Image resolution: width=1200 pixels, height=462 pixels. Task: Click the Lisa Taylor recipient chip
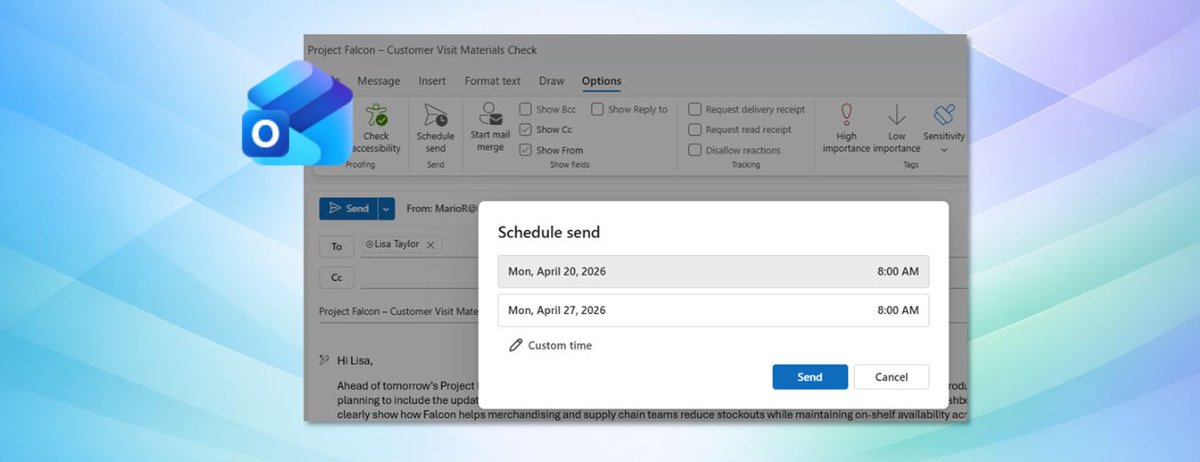click(400, 244)
